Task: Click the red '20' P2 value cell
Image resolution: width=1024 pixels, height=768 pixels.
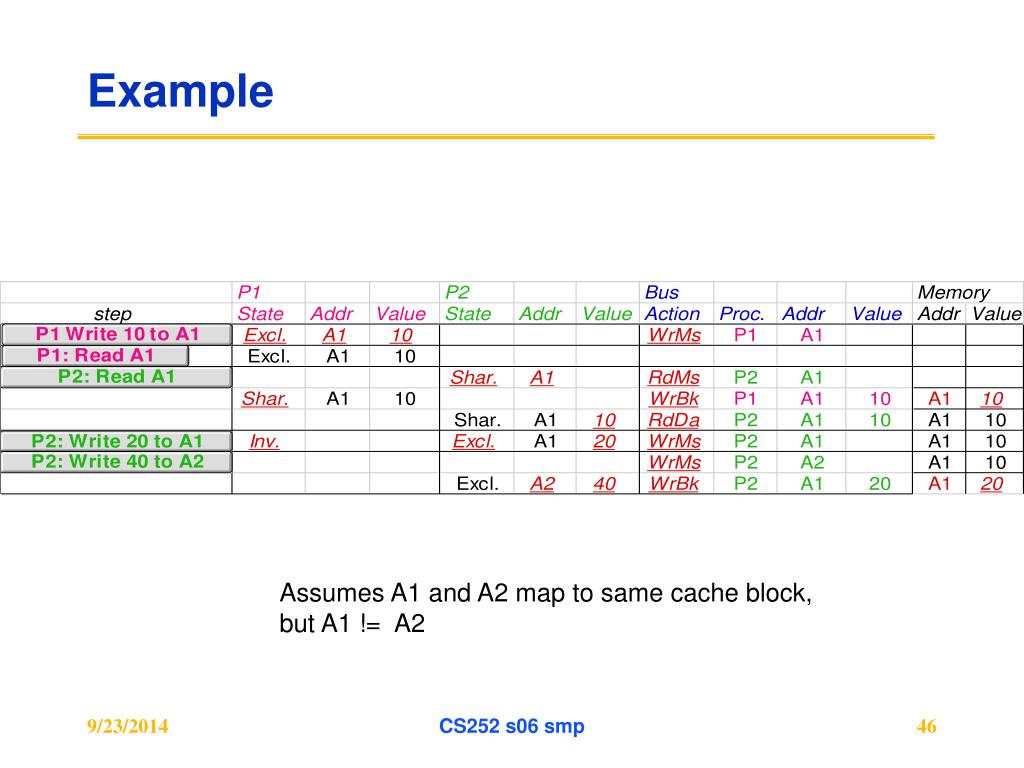Action: 605,441
